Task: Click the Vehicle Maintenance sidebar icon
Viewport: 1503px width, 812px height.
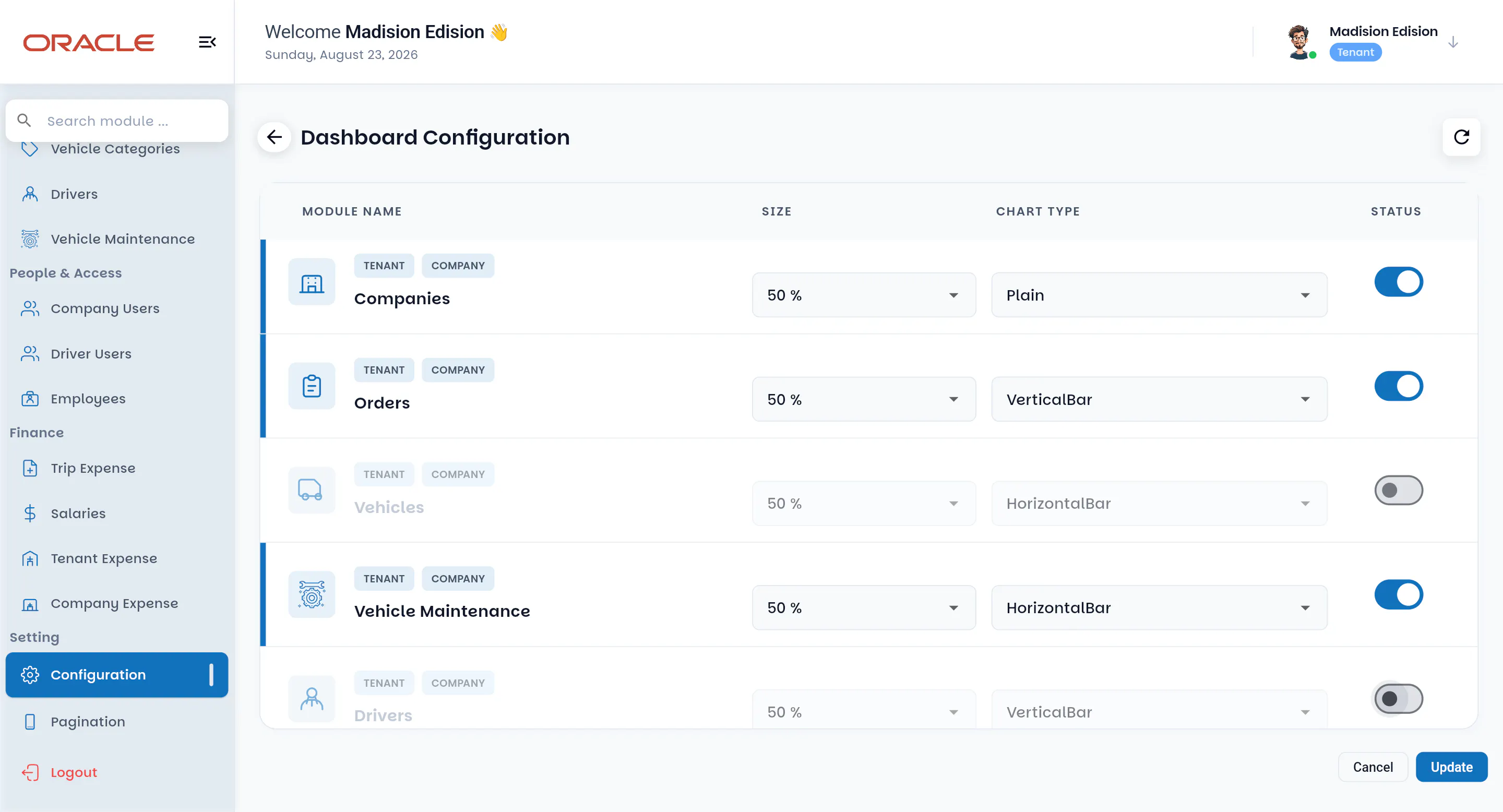Action: pos(30,238)
